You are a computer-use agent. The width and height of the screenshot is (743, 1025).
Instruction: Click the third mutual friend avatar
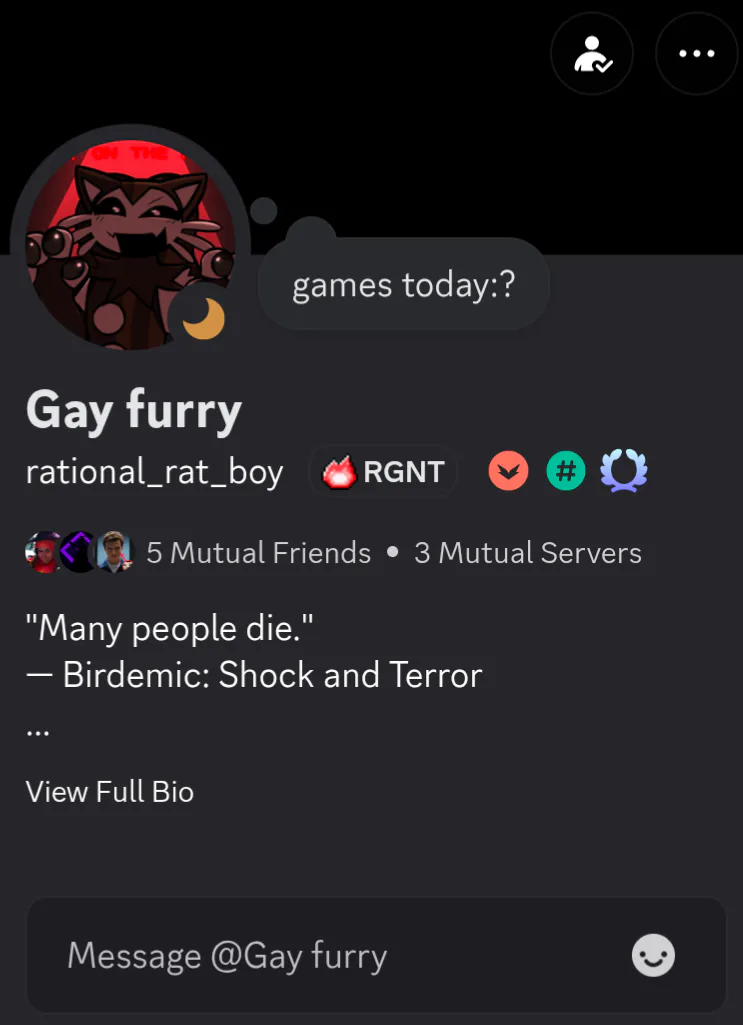click(114, 553)
